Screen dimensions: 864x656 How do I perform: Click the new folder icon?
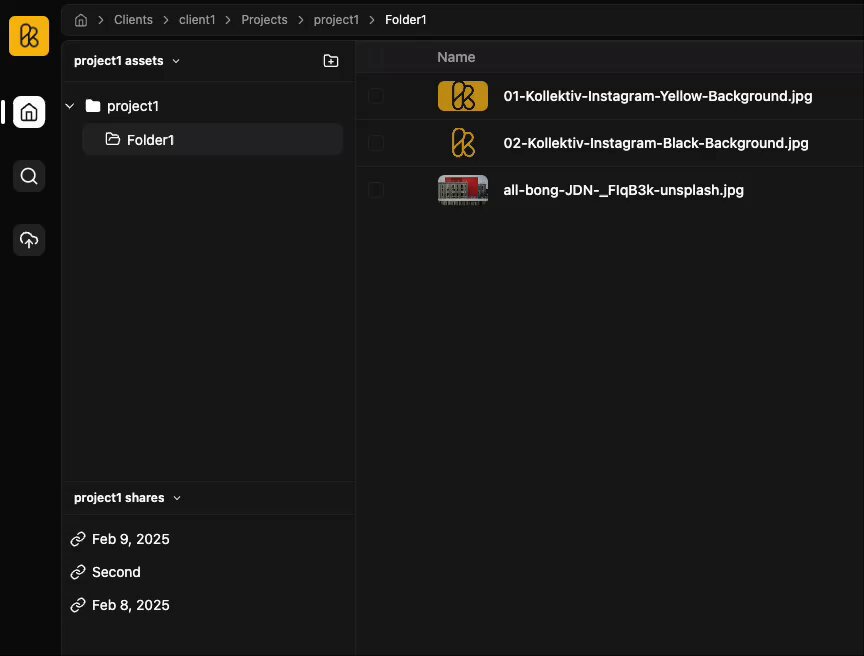click(x=331, y=61)
